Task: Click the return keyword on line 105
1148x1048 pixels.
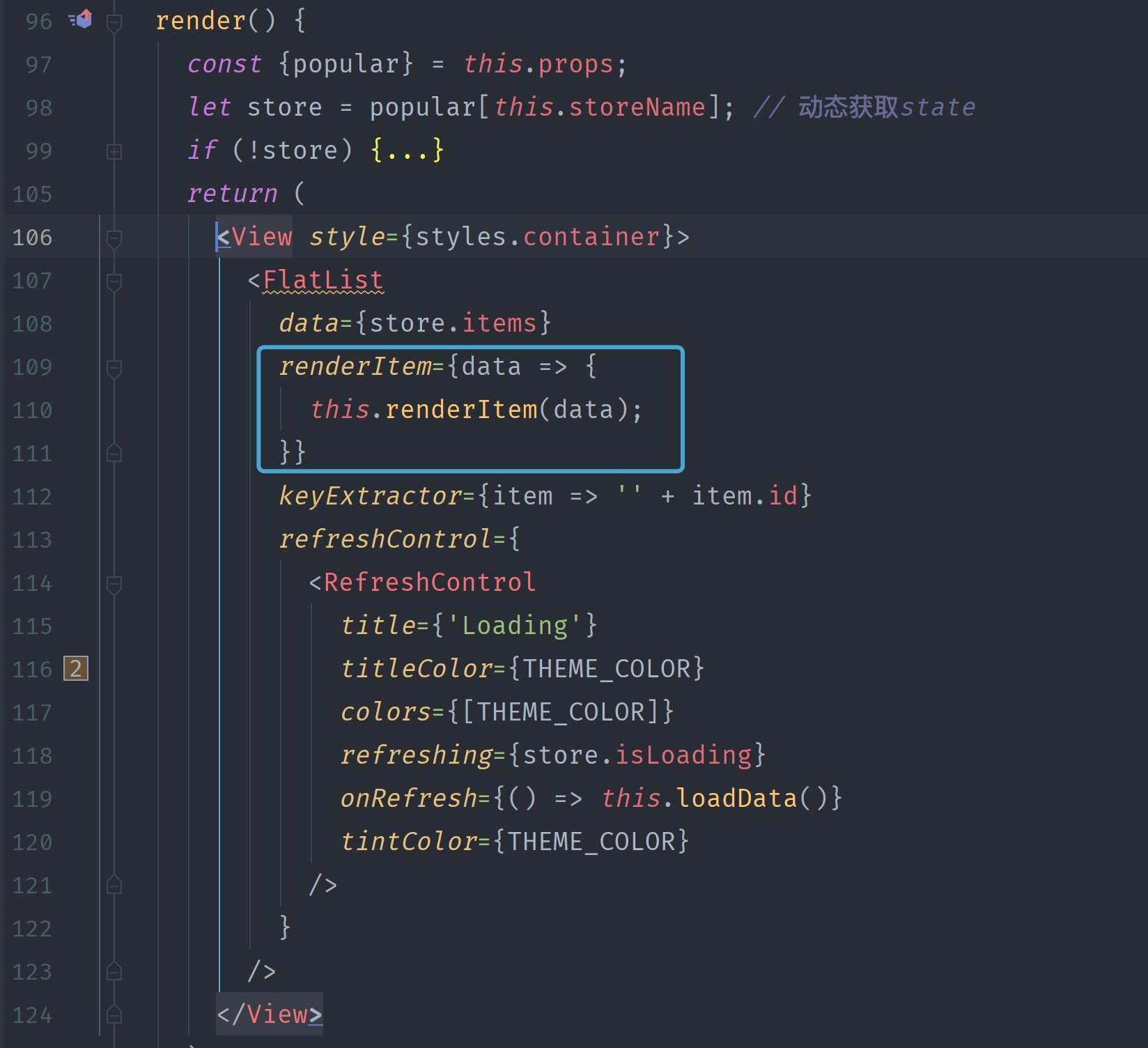Action: click(x=233, y=194)
